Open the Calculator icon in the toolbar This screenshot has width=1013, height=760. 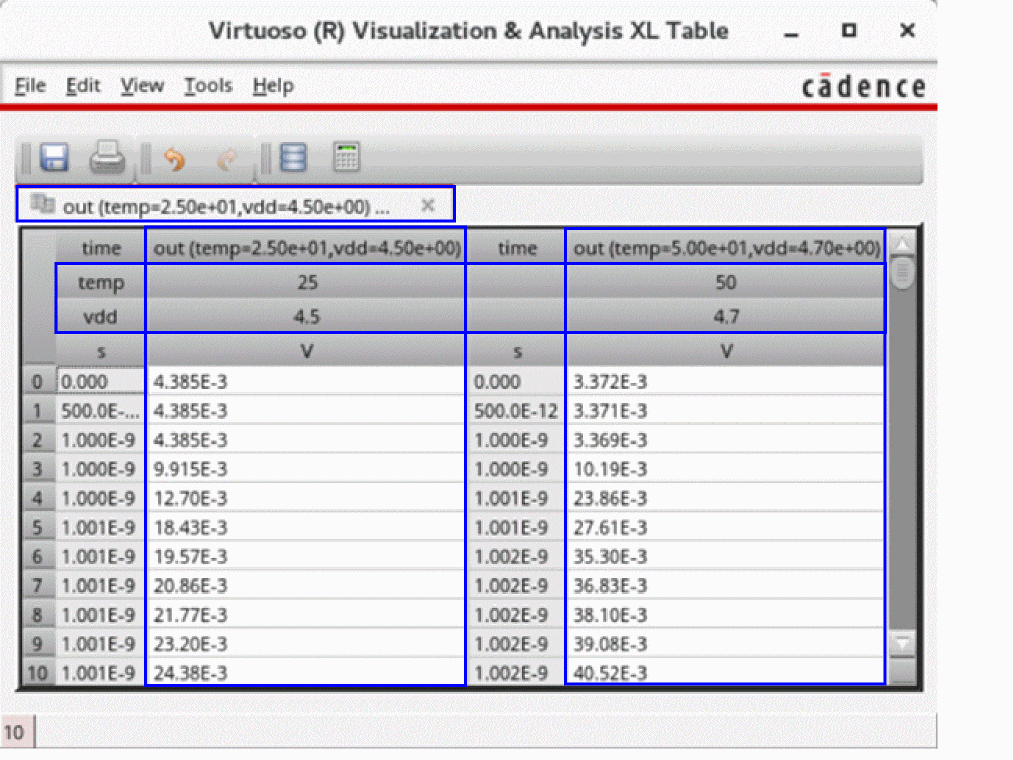pyautogui.click(x=346, y=158)
